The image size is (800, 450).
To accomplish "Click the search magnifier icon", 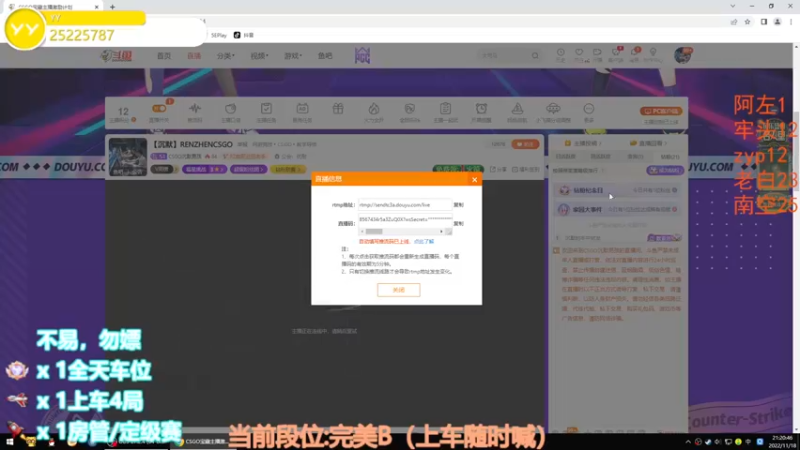I will pos(535,55).
